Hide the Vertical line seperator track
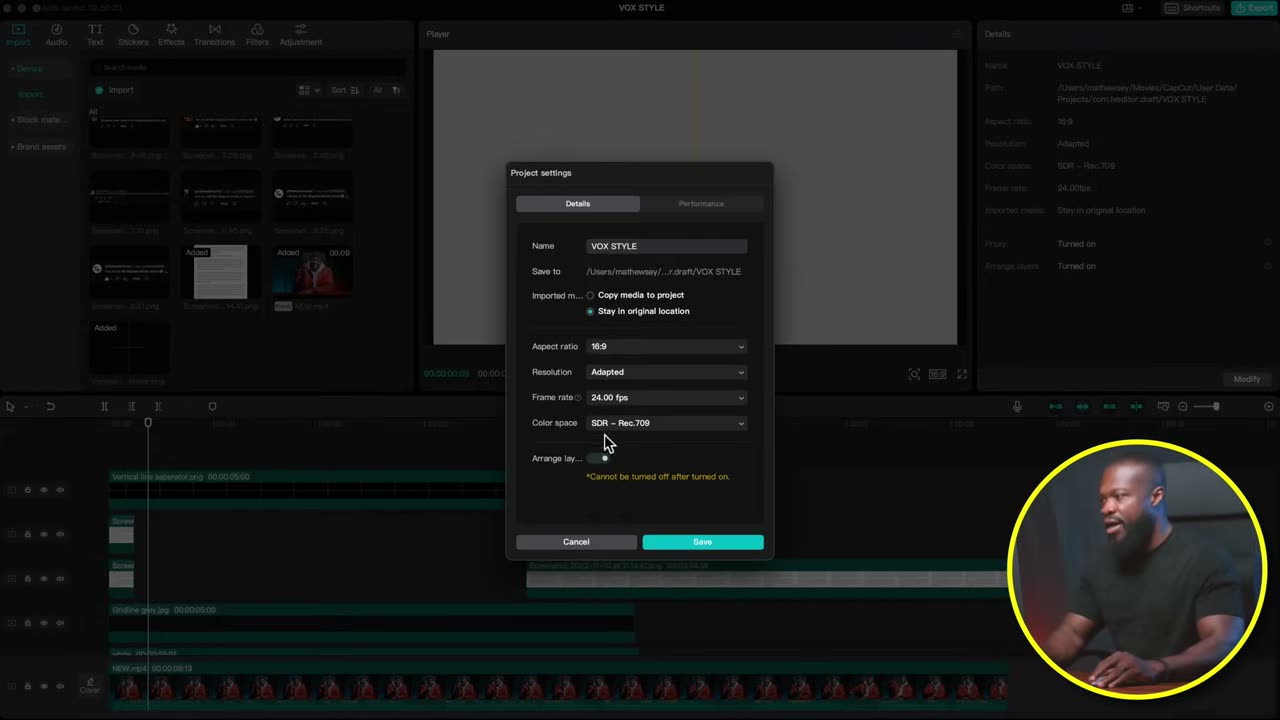Image resolution: width=1280 pixels, height=720 pixels. click(44, 490)
